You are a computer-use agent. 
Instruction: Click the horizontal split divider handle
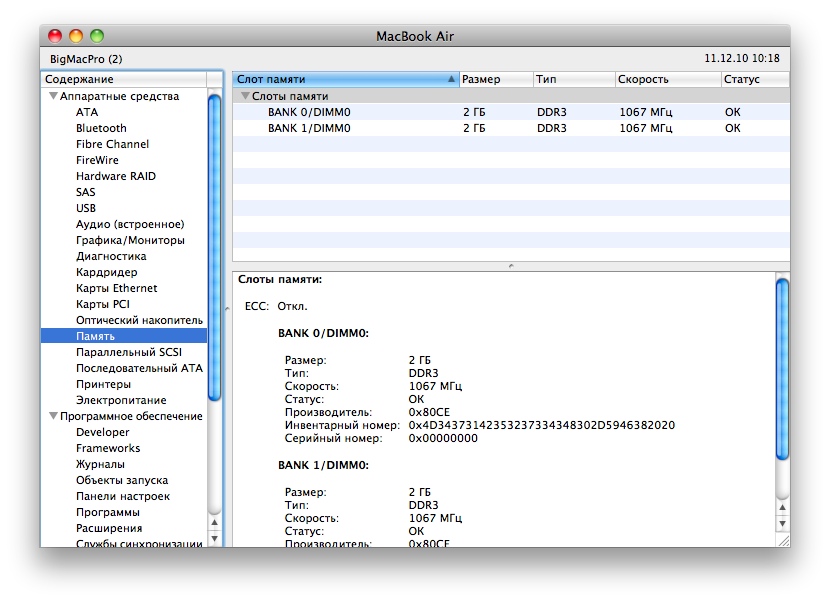coord(511,266)
